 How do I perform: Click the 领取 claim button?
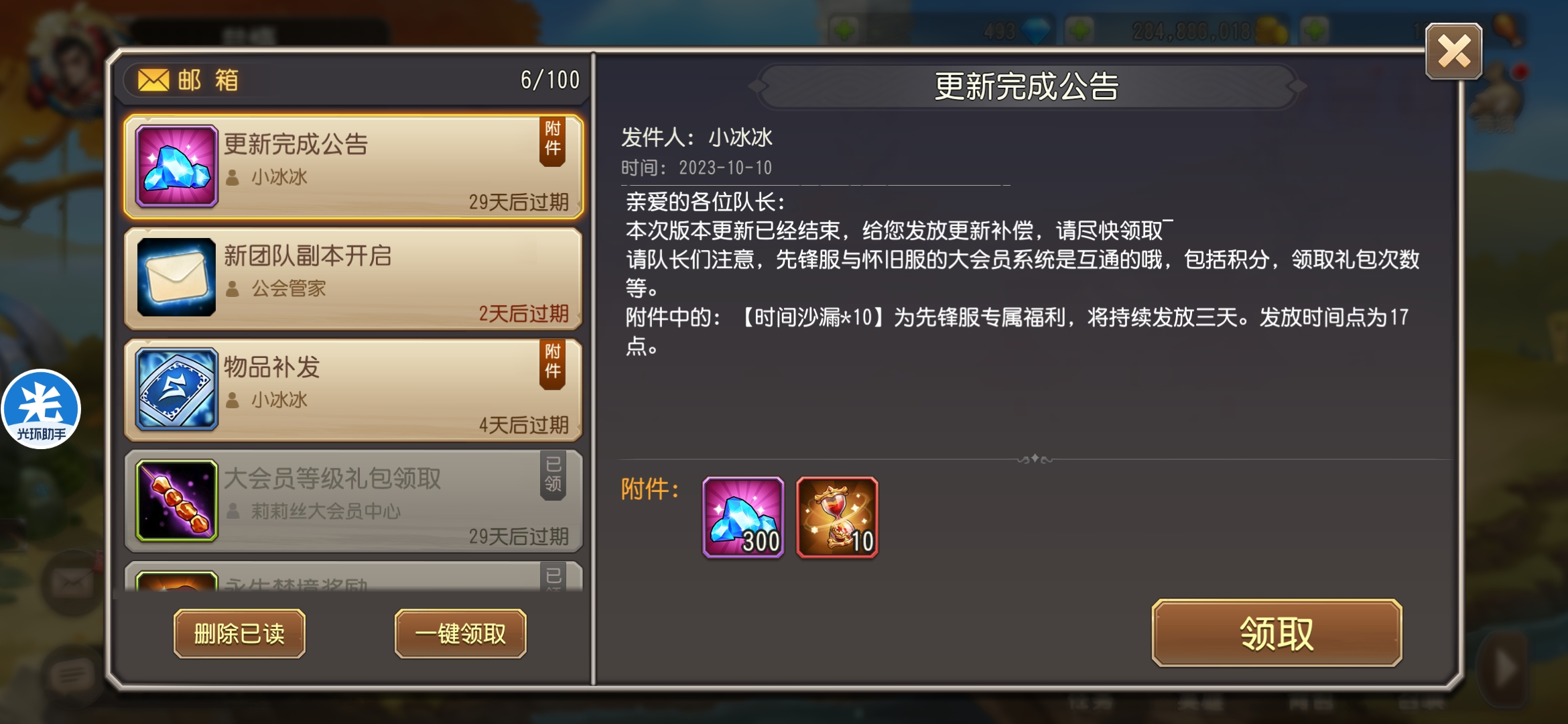(x=1277, y=633)
